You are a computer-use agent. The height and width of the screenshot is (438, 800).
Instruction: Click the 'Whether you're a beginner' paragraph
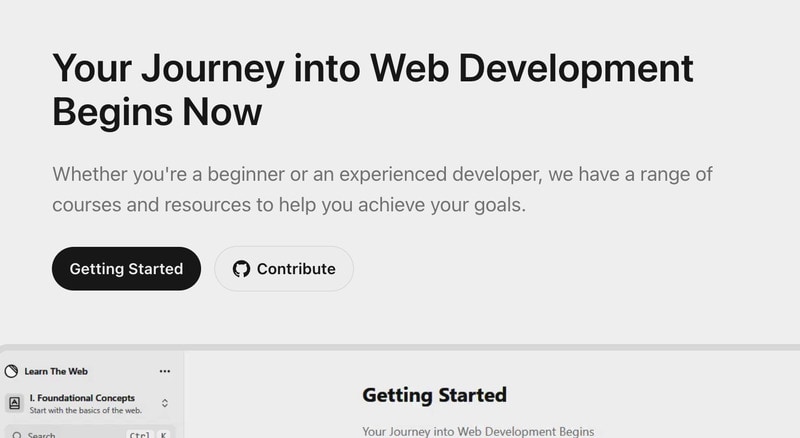[x=382, y=190]
